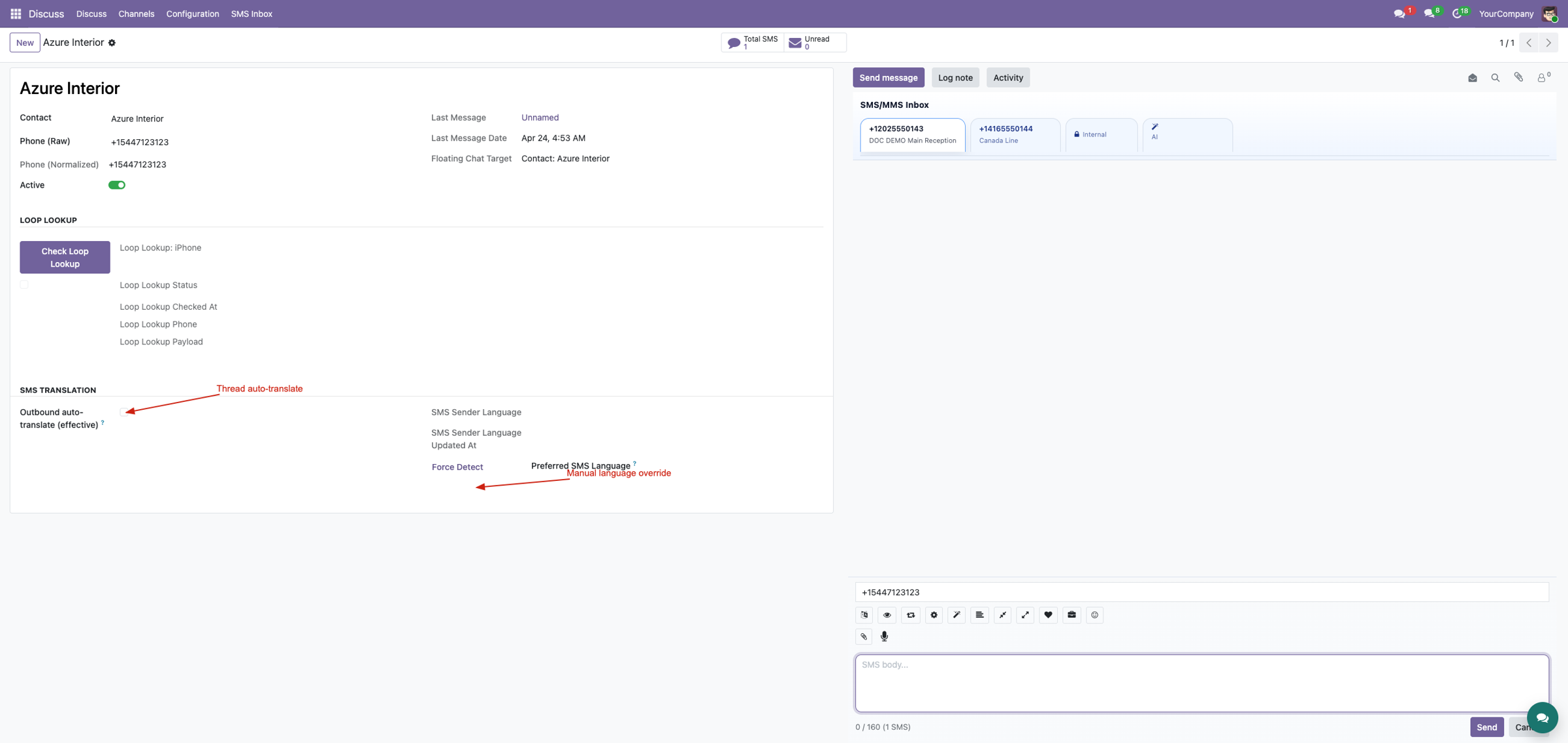Open the YourCompany company switcher

(1506, 14)
